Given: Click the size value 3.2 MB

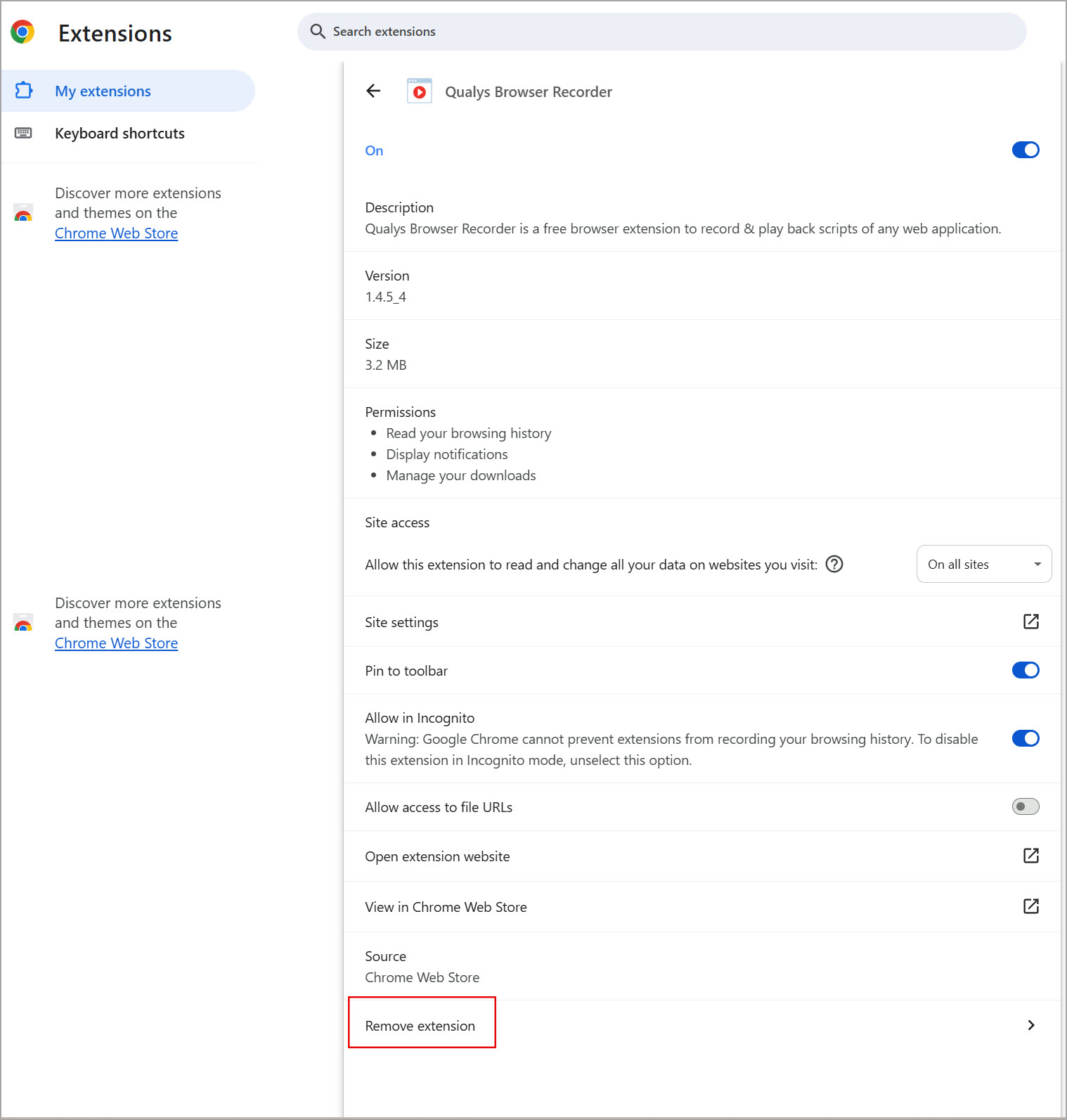Looking at the screenshot, I should (386, 365).
